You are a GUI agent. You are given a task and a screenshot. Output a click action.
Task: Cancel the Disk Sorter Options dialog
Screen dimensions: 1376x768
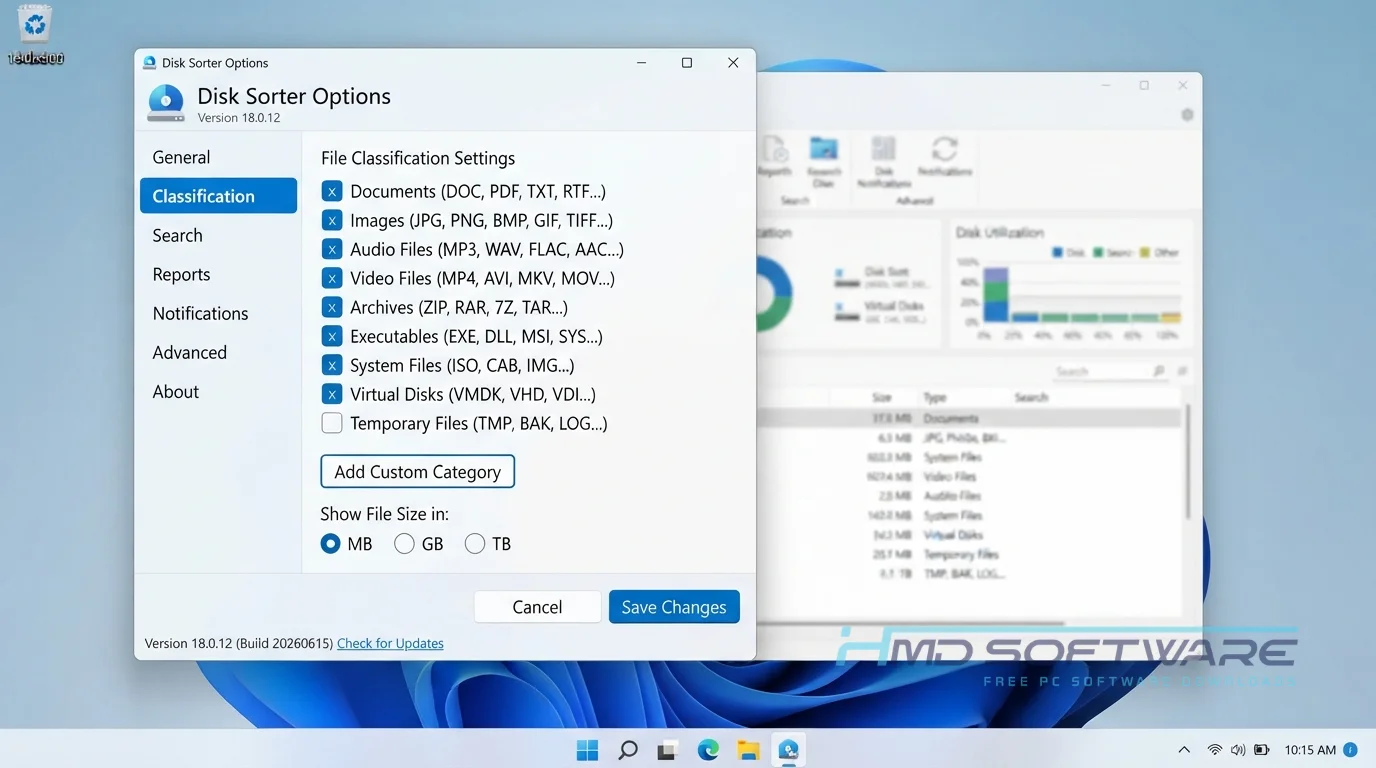537,607
